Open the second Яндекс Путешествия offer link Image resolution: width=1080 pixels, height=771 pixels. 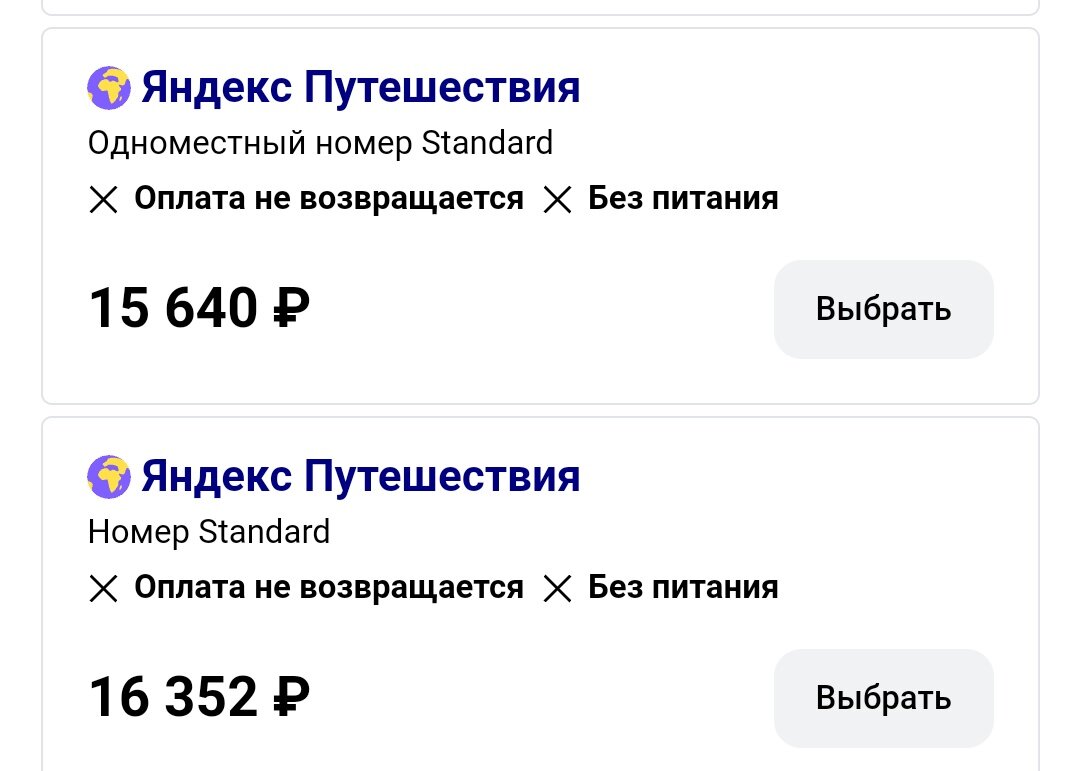[x=362, y=477]
